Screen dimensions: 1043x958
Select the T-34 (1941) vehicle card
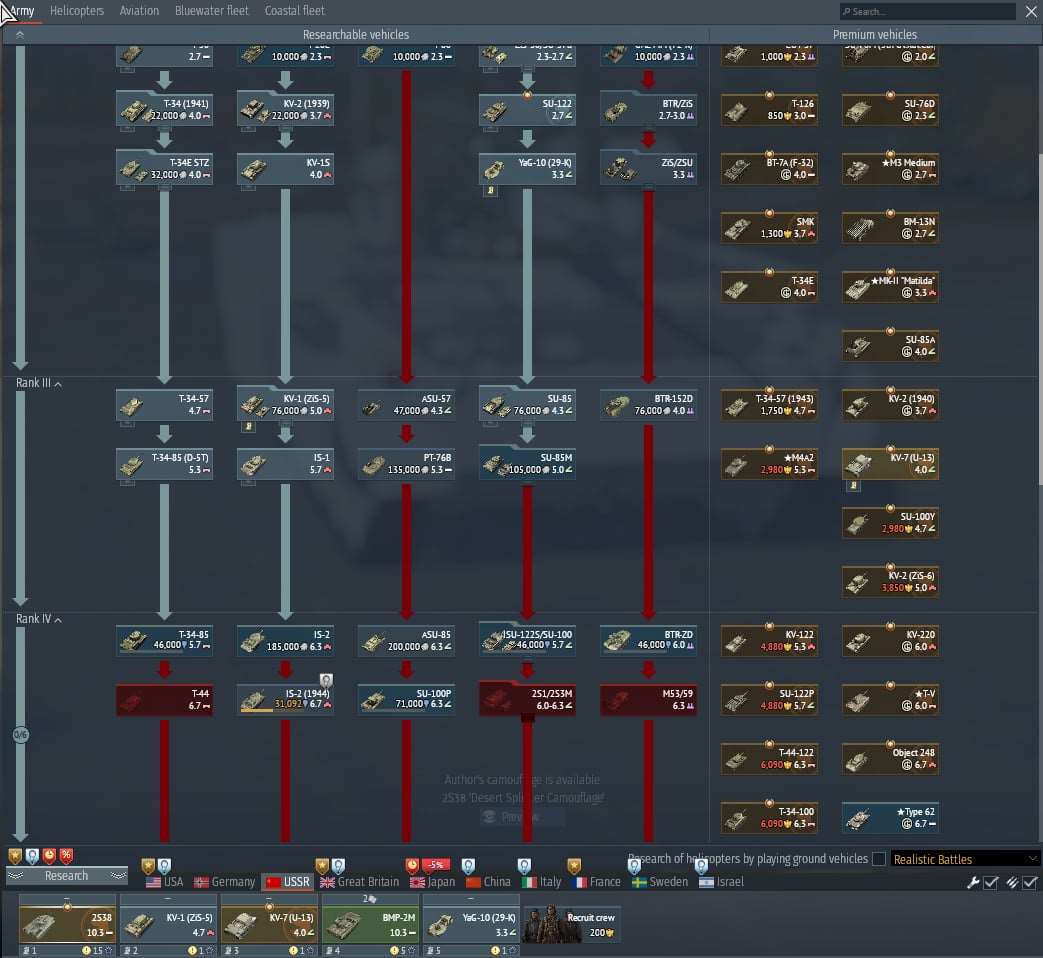164,109
